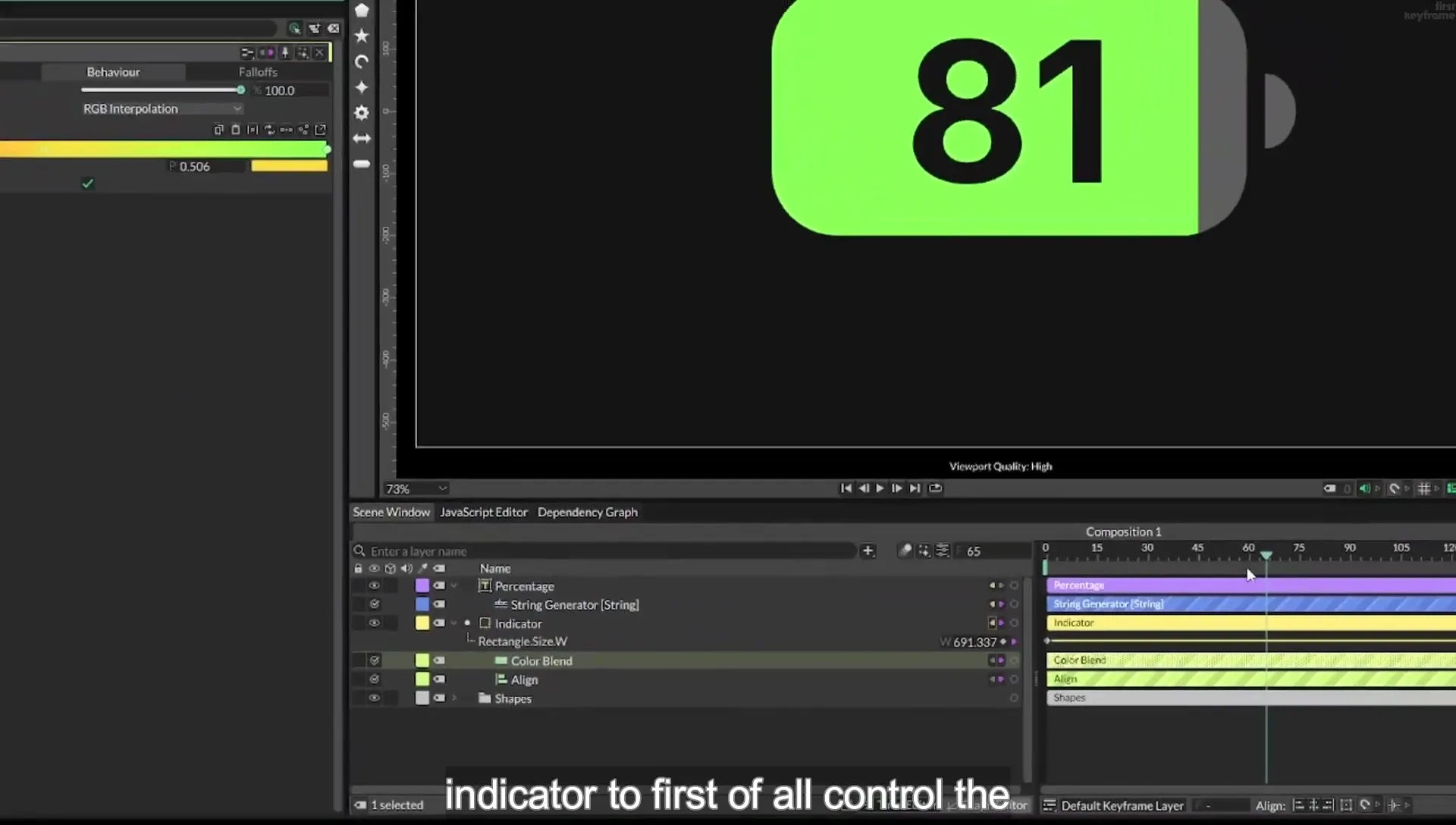Open the 73% viewport zoom dropdown
The height and width of the screenshot is (825, 1456).
[x=416, y=489]
